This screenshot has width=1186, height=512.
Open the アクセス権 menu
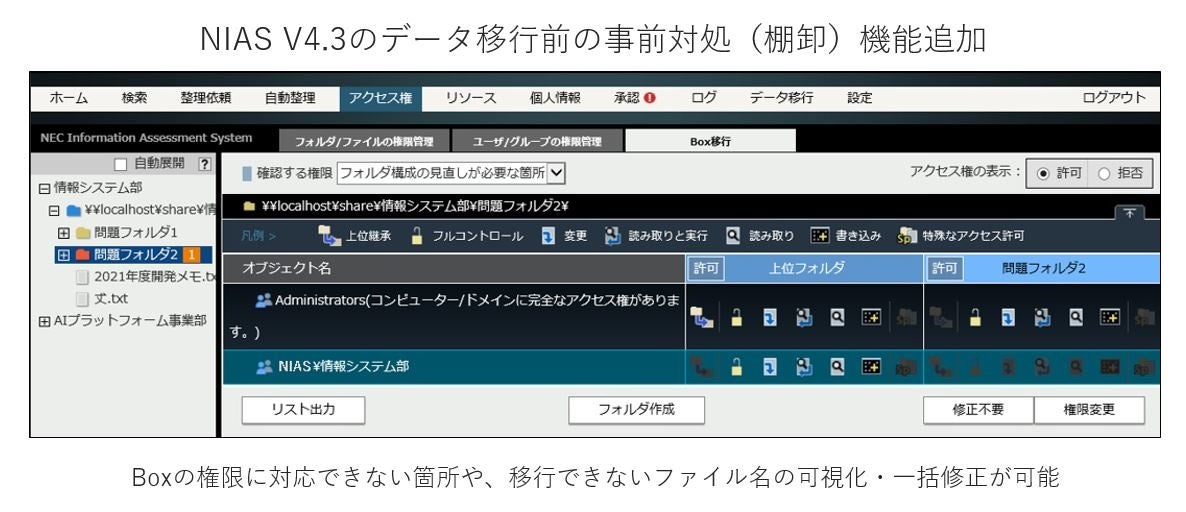[x=380, y=98]
